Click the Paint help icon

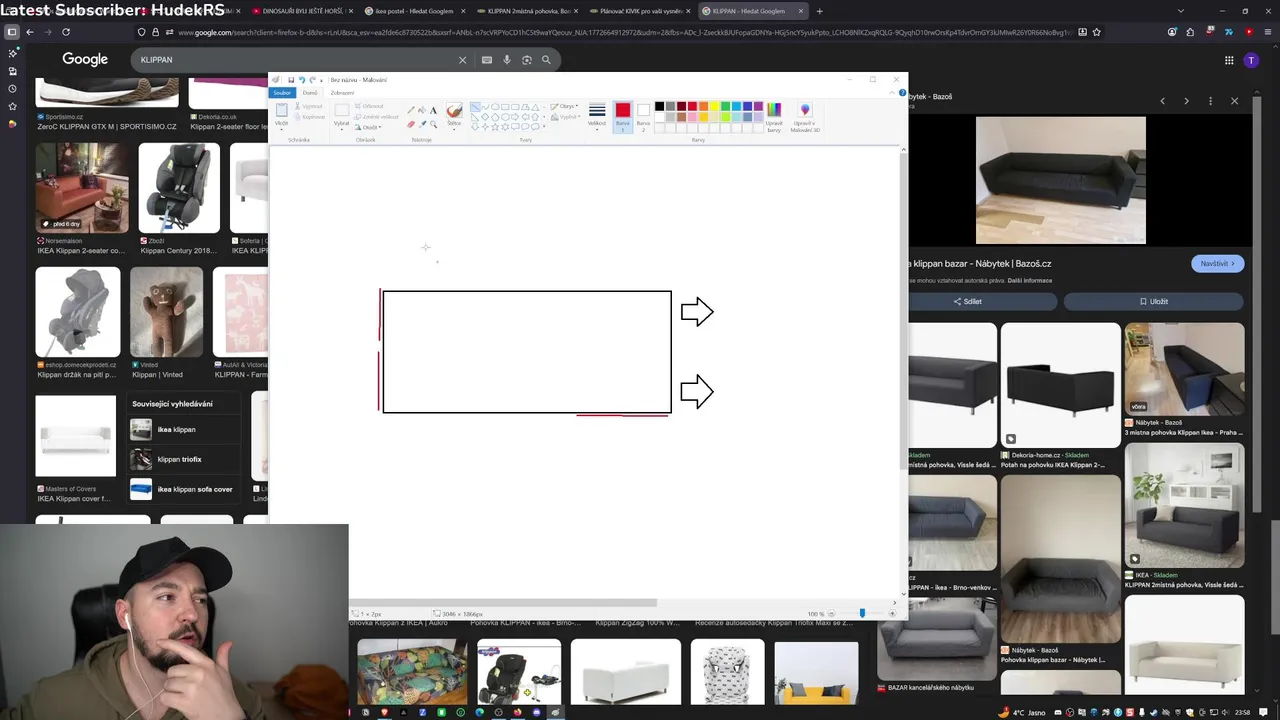pyautogui.click(x=902, y=93)
